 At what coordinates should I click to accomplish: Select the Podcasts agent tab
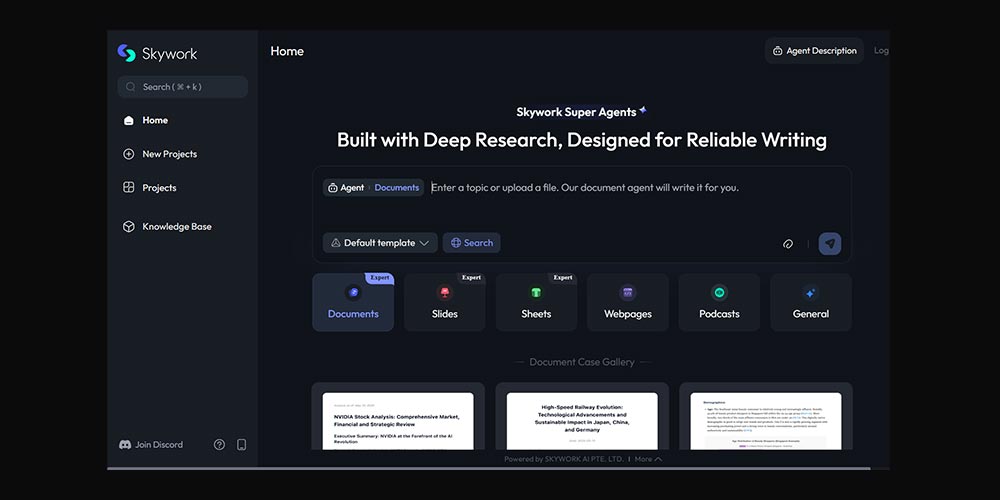coord(719,302)
